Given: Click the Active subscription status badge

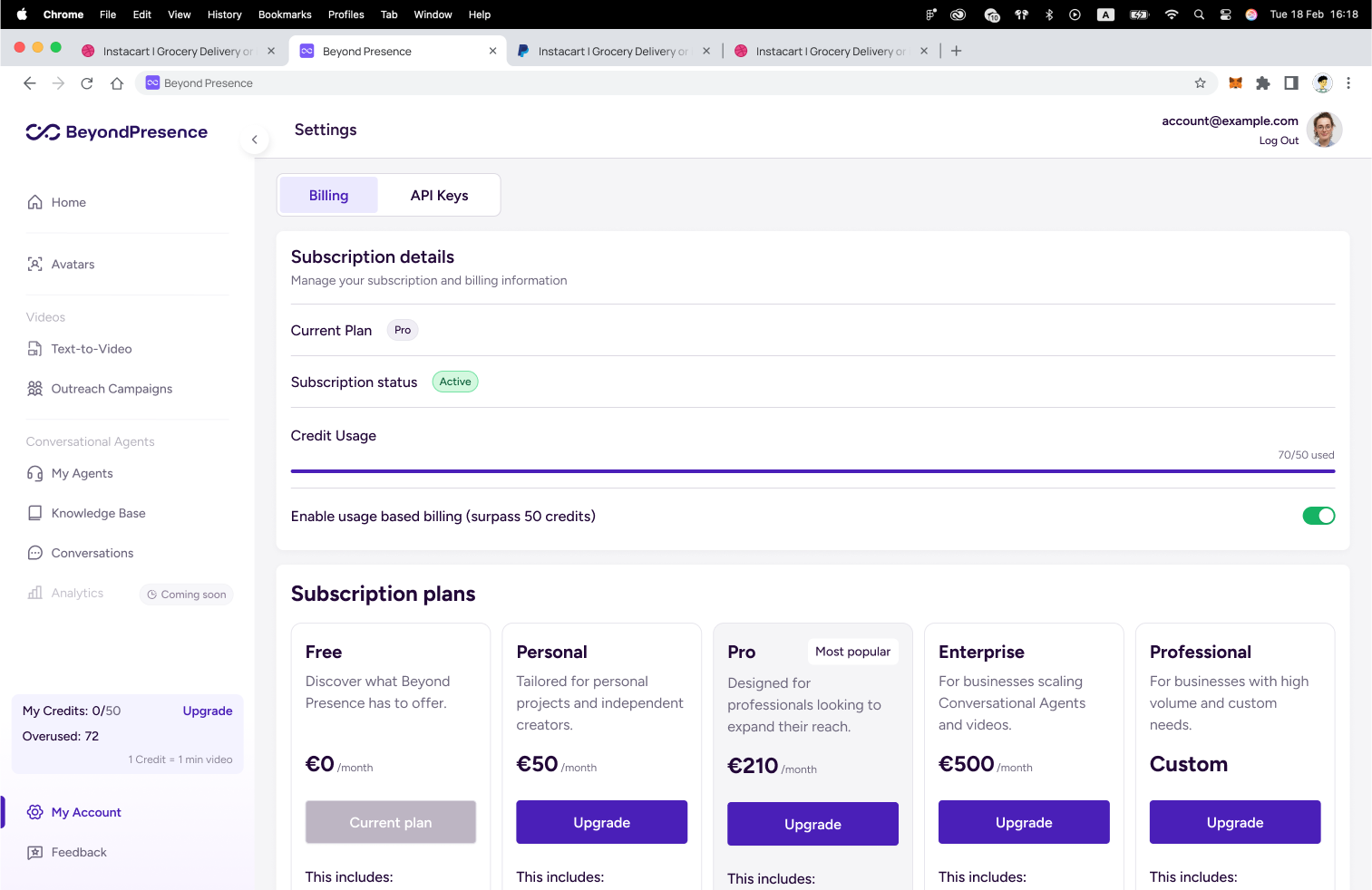Looking at the screenshot, I should [455, 382].
